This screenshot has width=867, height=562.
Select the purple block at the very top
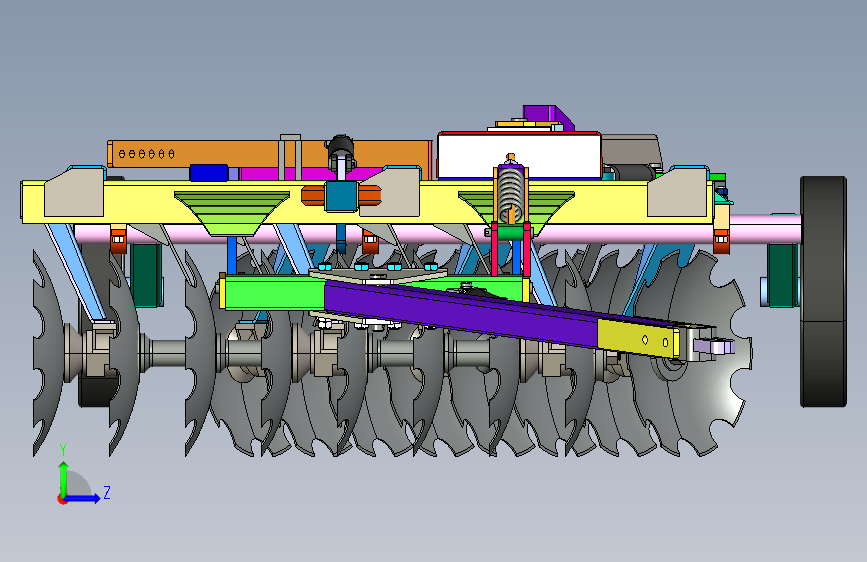click(547, 116)
